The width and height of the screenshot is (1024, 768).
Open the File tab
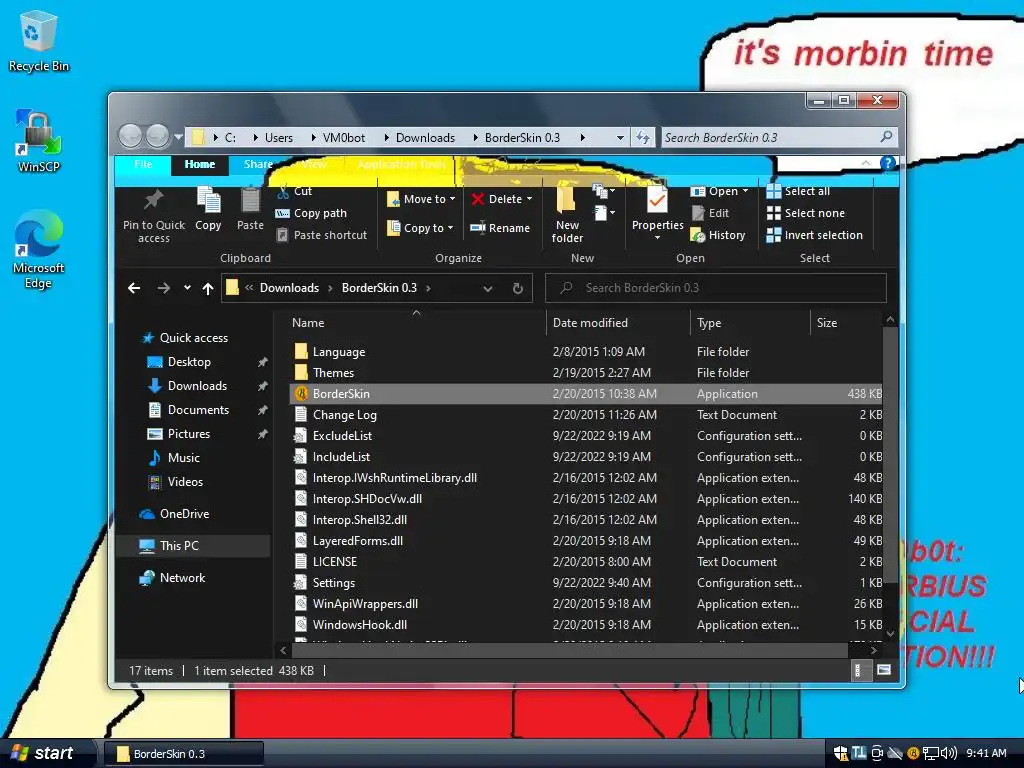click(x=143, y=164)
